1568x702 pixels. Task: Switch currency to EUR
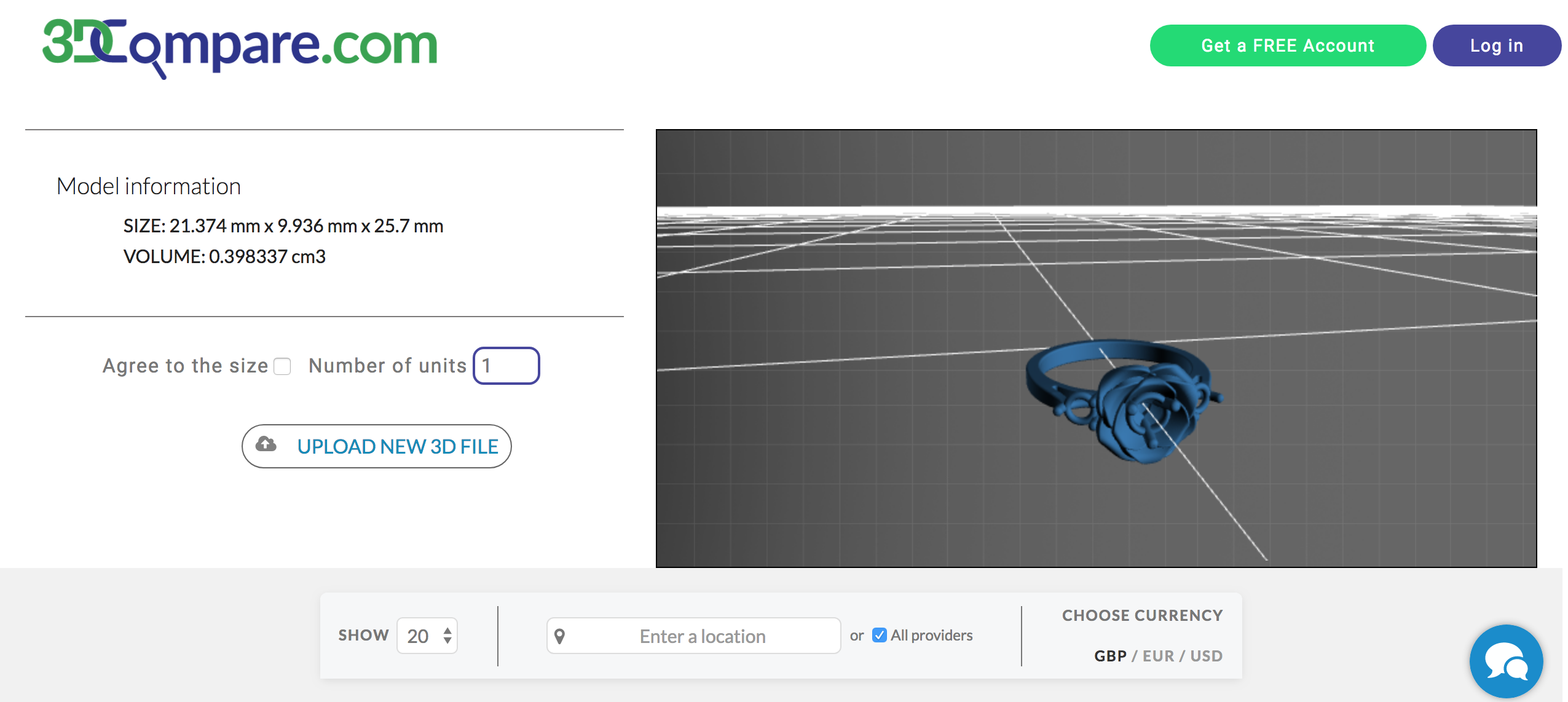(x=1158, y=655)
